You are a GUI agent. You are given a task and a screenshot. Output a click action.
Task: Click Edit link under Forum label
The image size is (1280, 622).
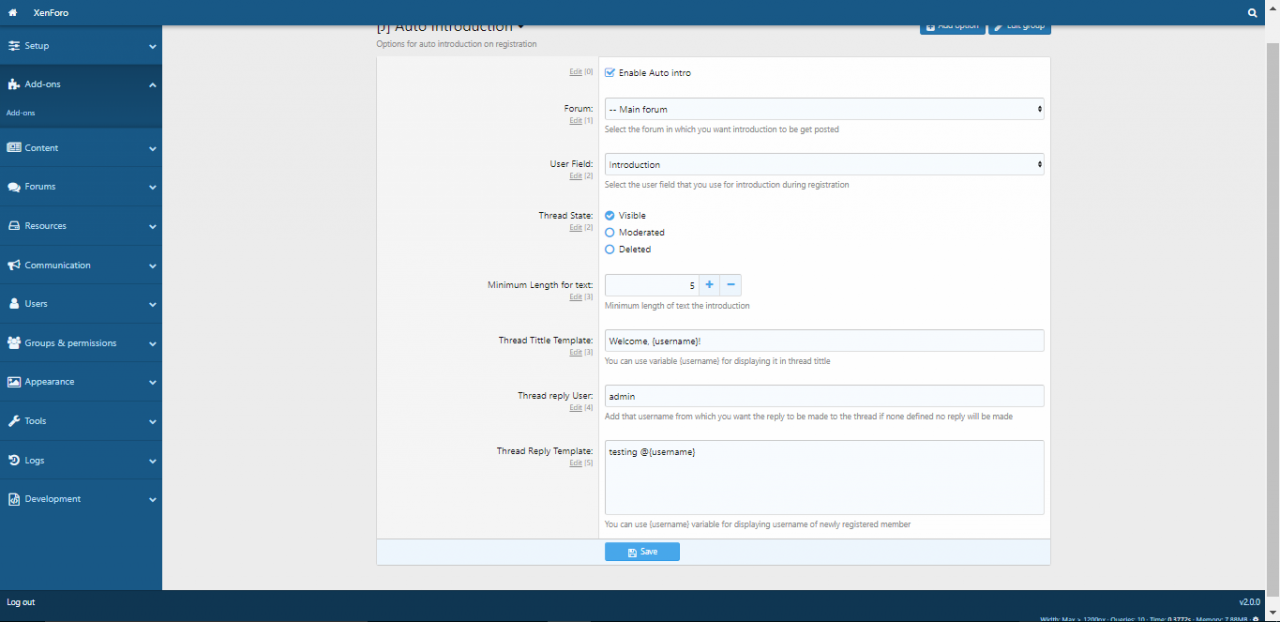tap(575, 121)
